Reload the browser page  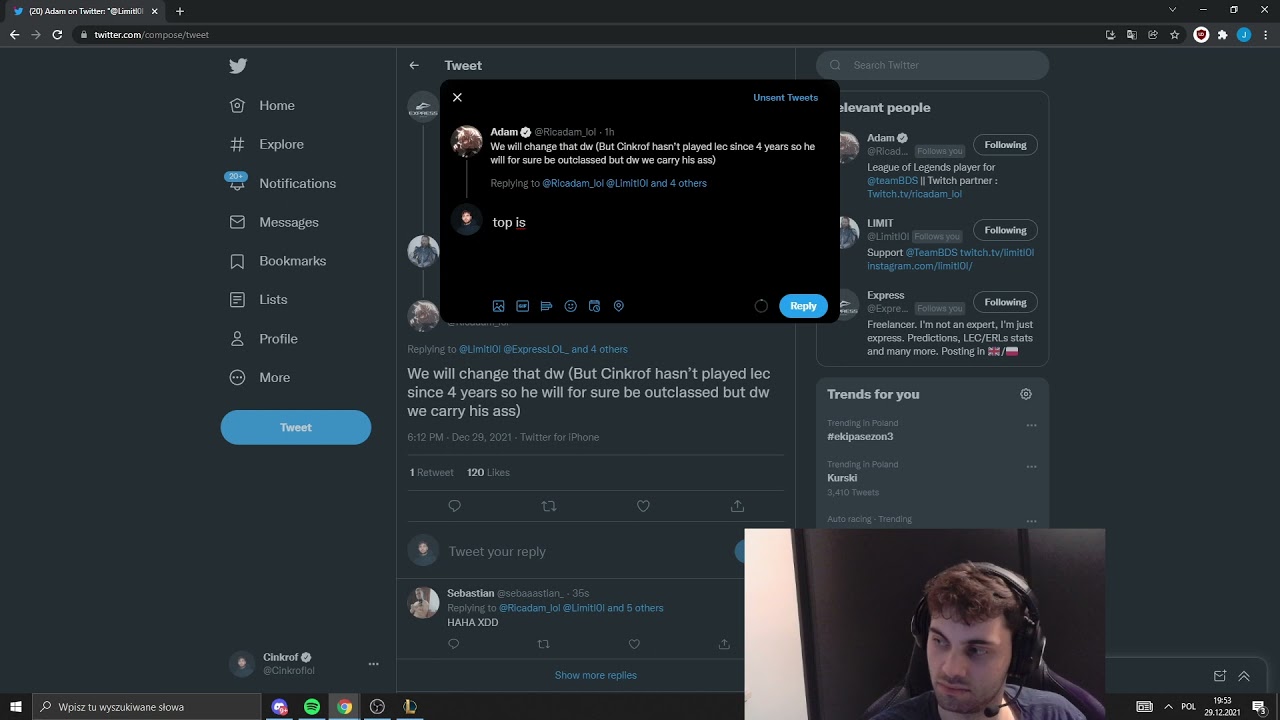(x=57, y=34)
